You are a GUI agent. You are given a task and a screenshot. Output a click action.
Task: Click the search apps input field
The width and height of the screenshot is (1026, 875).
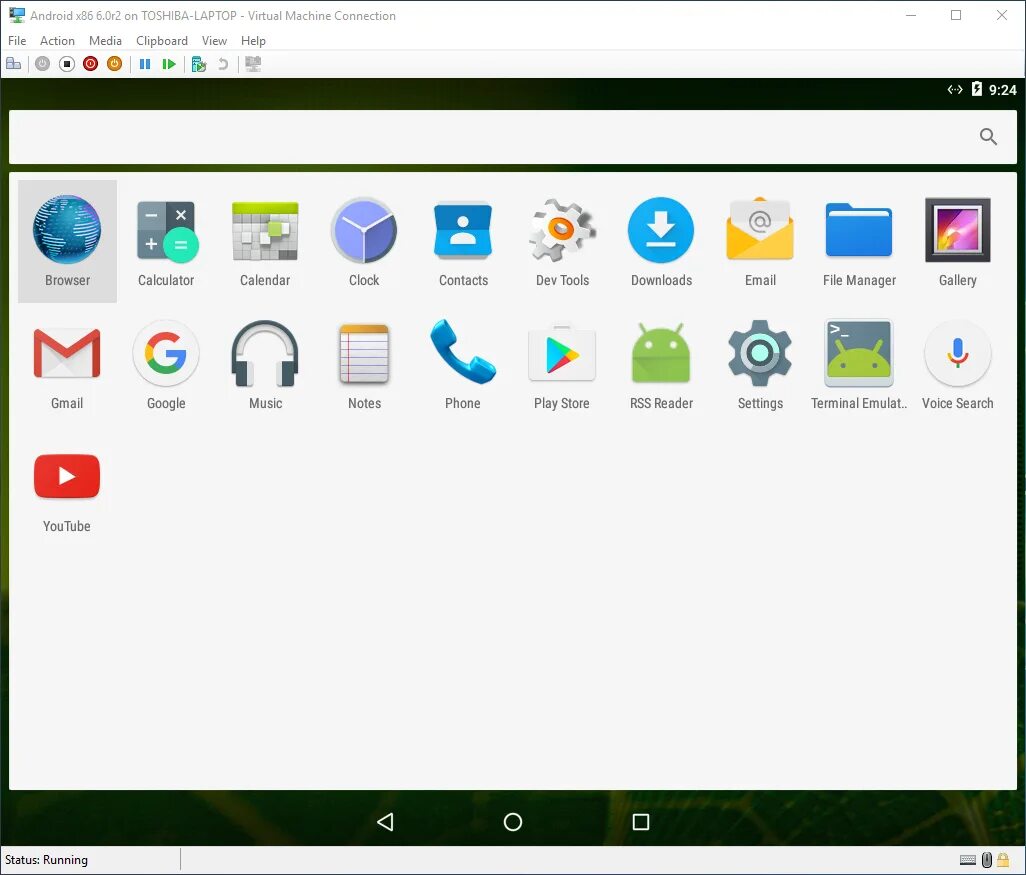pos(513,136)
